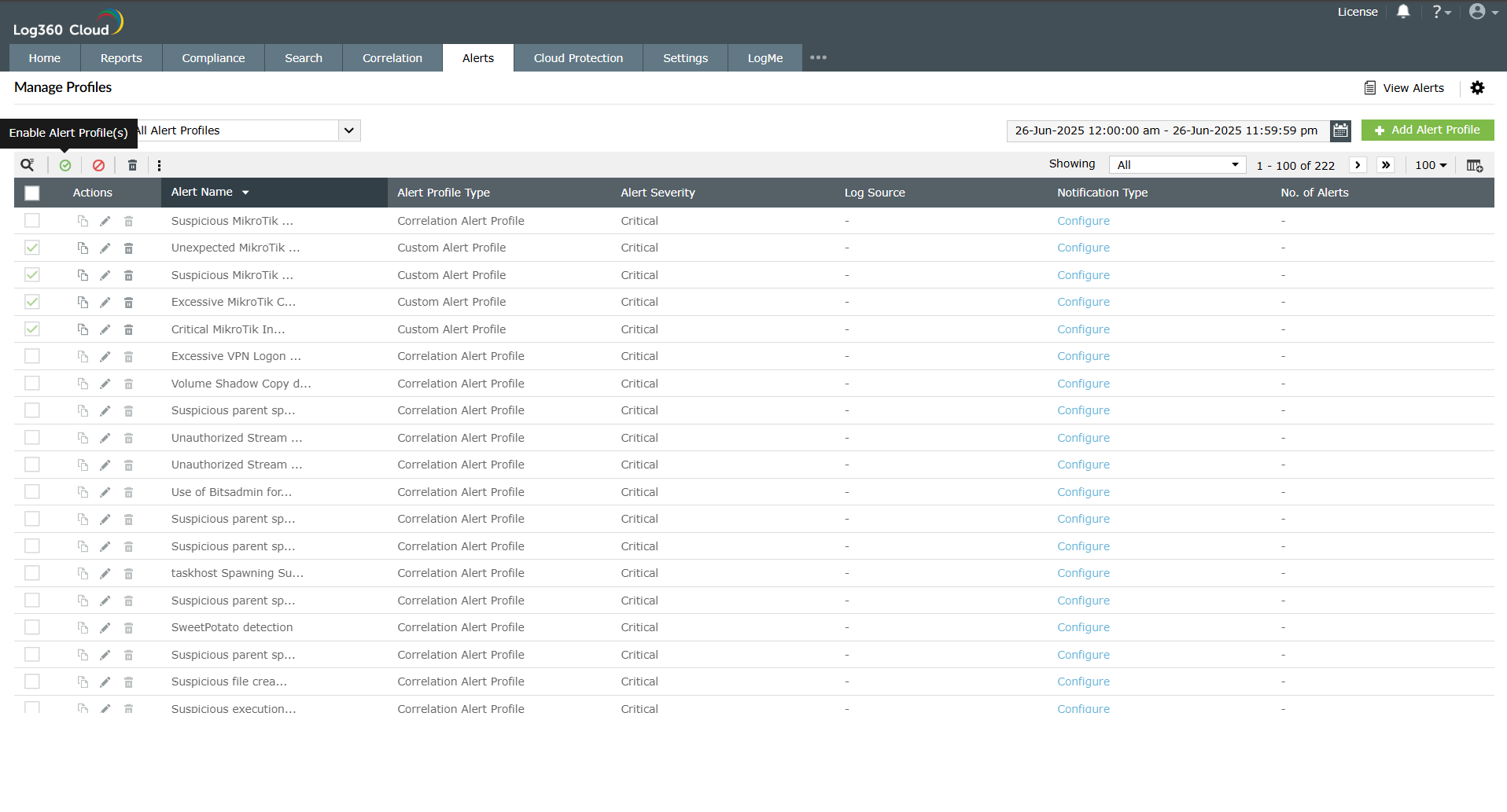1507x812 pixels.
Task: Uncheck the Unexpected MikroTik row checkbox
Action: (x=32, y=248)
